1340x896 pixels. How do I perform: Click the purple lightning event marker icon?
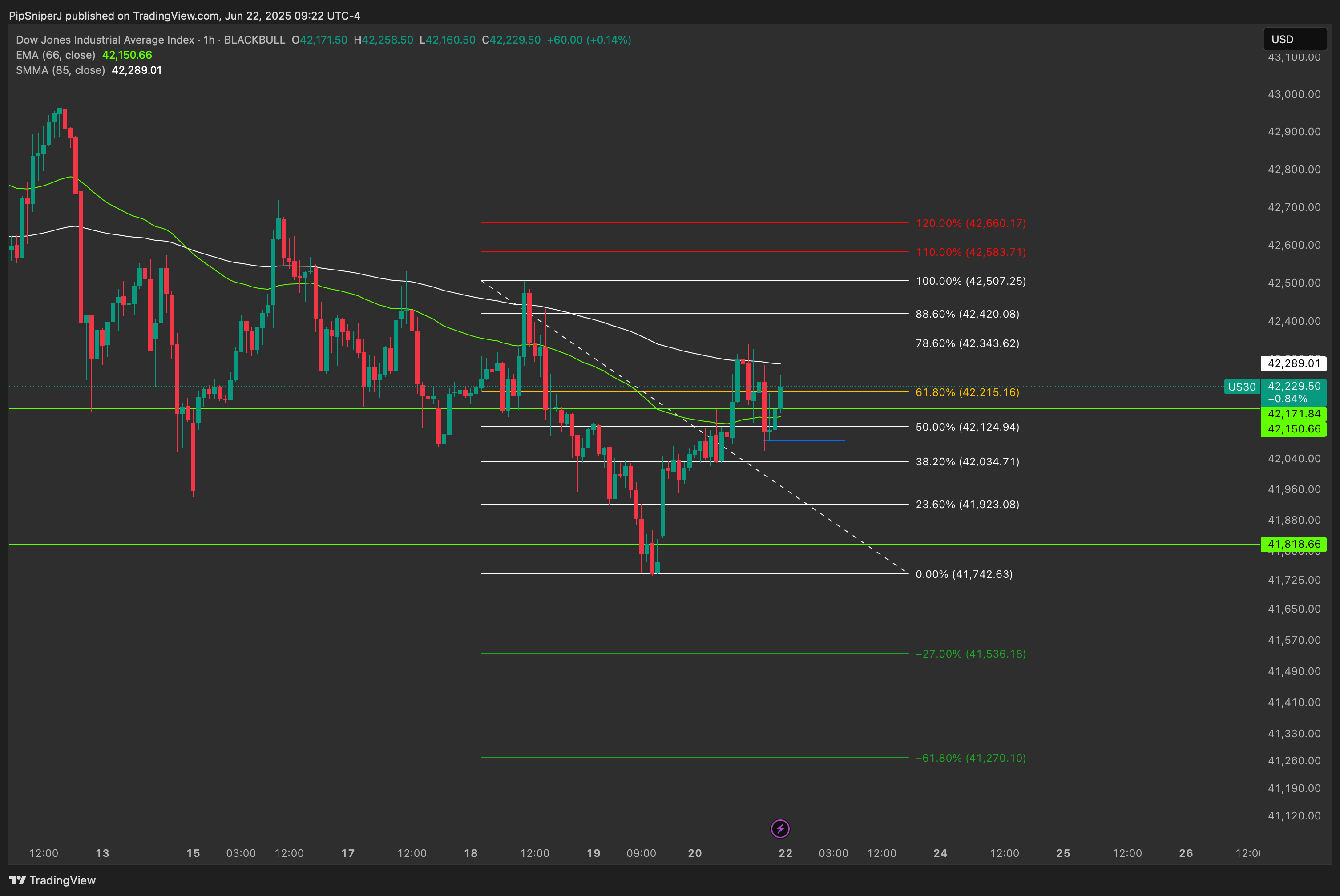coord(780,828)
